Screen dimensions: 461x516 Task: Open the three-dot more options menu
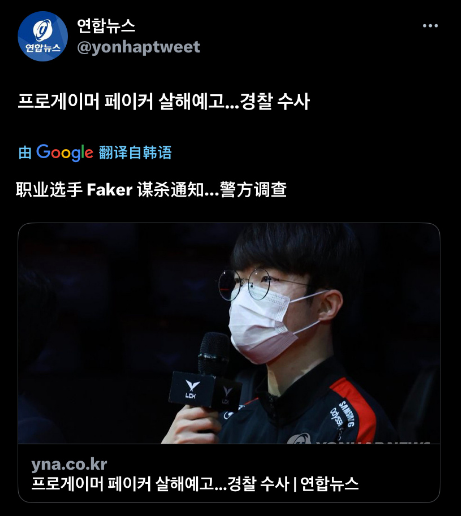point(430,26)
